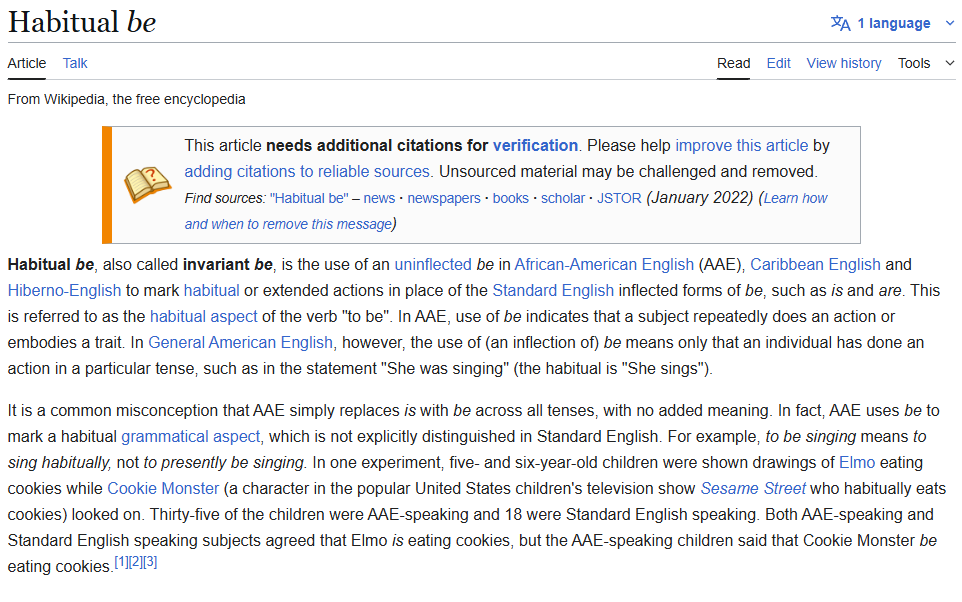Follow the grammatical aspect link
This screenshot has height=602, width=962.
[x=191, y=436]
